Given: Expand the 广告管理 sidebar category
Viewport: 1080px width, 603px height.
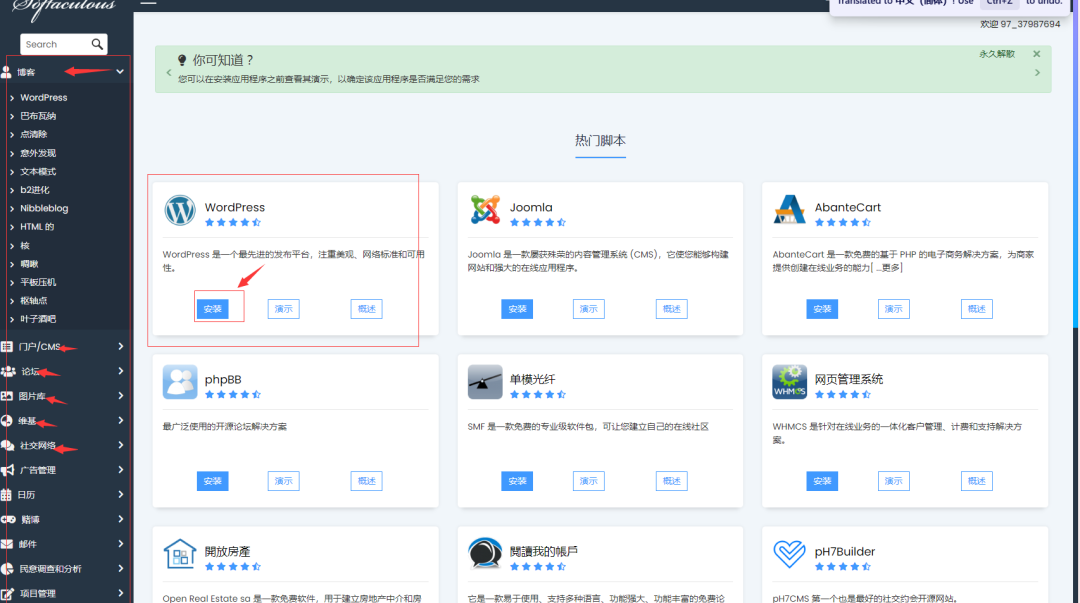Looking at the screenshot, I should (x=120, y=470).
